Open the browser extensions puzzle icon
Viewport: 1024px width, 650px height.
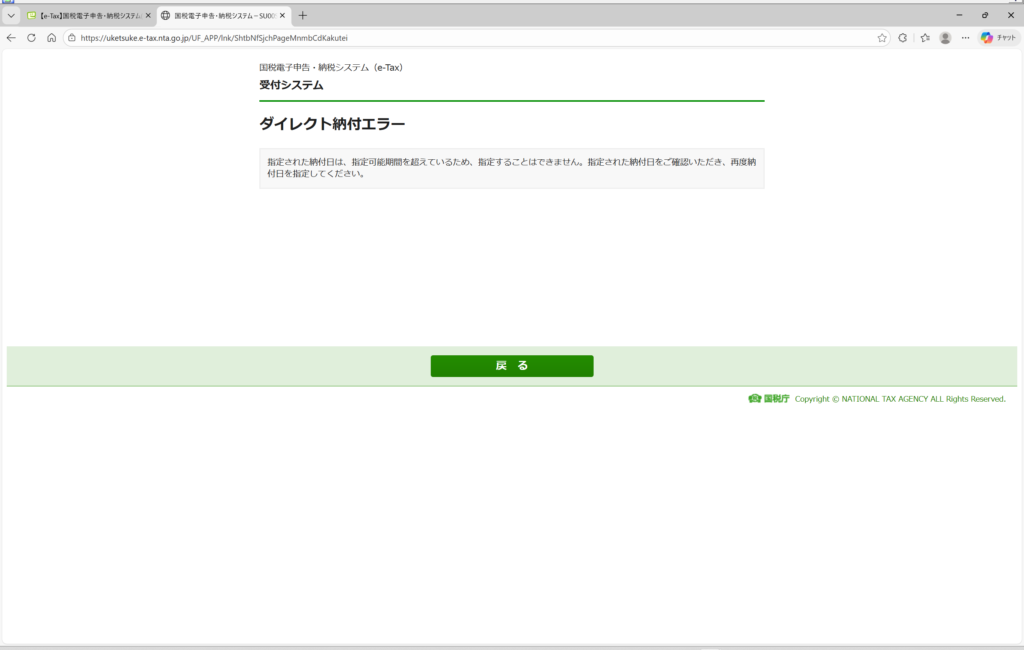(903, 38)
